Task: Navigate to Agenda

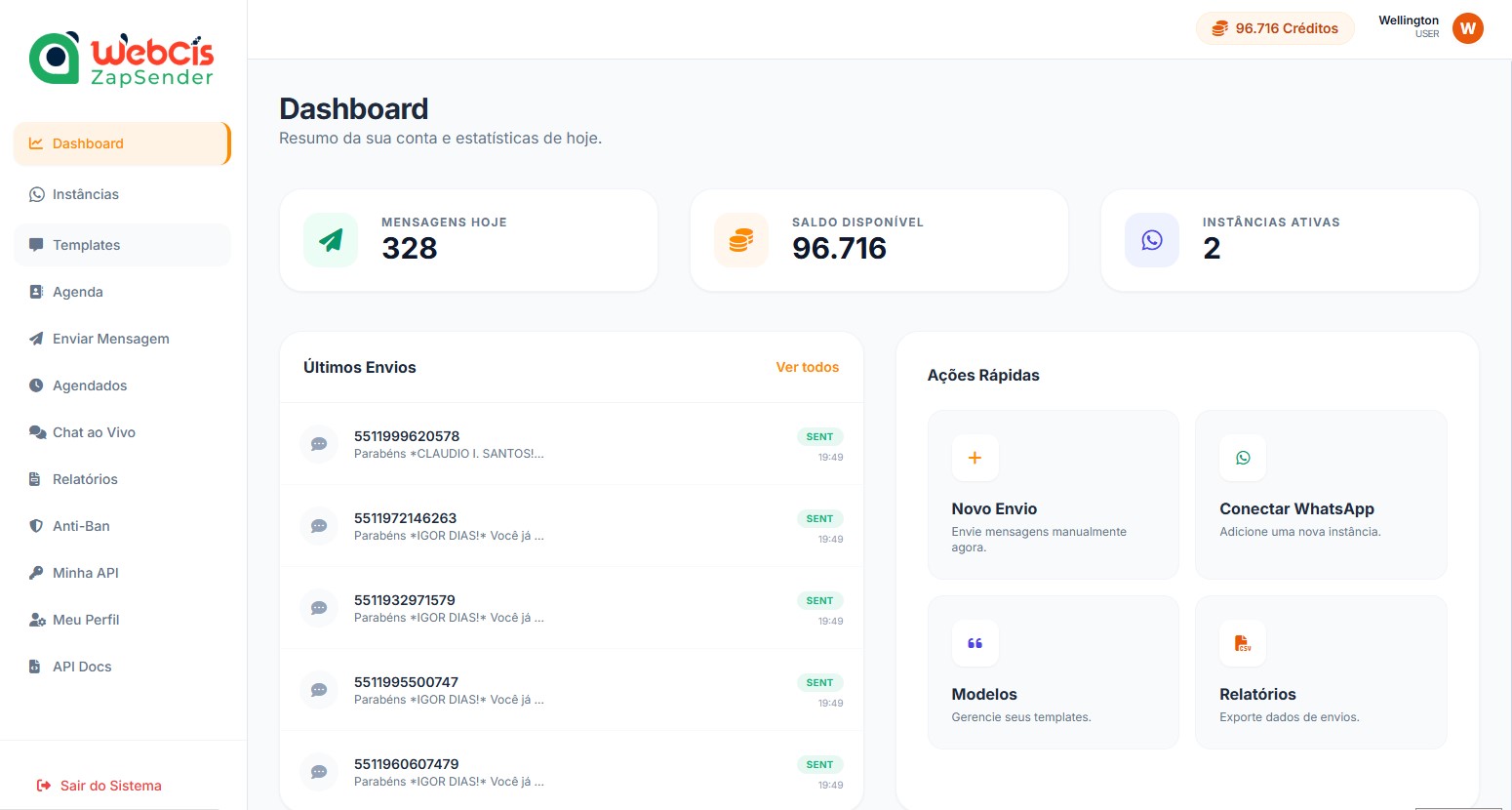Action: [77, 291]
